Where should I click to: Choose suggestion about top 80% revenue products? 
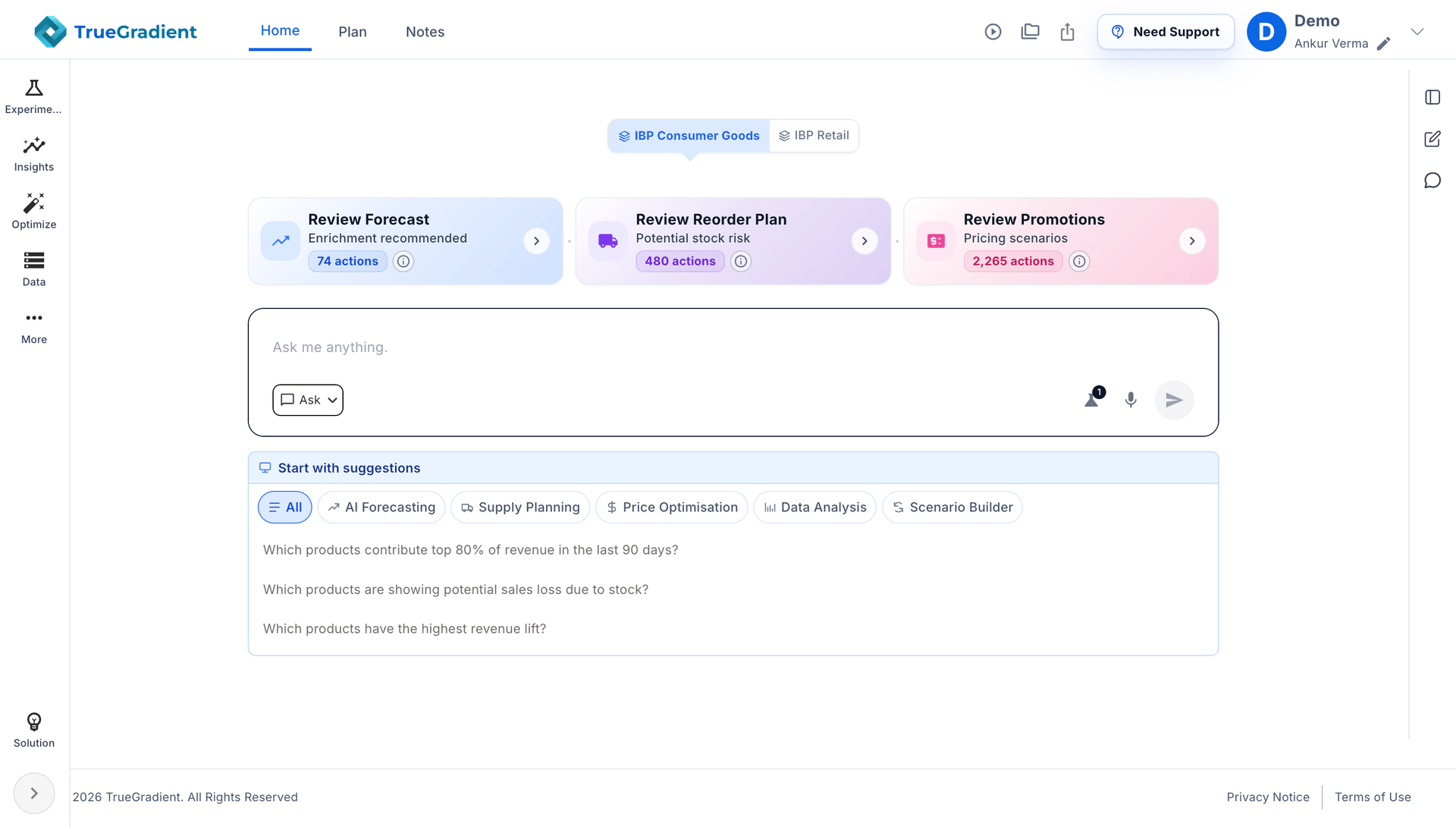click(x=471, y=550)
